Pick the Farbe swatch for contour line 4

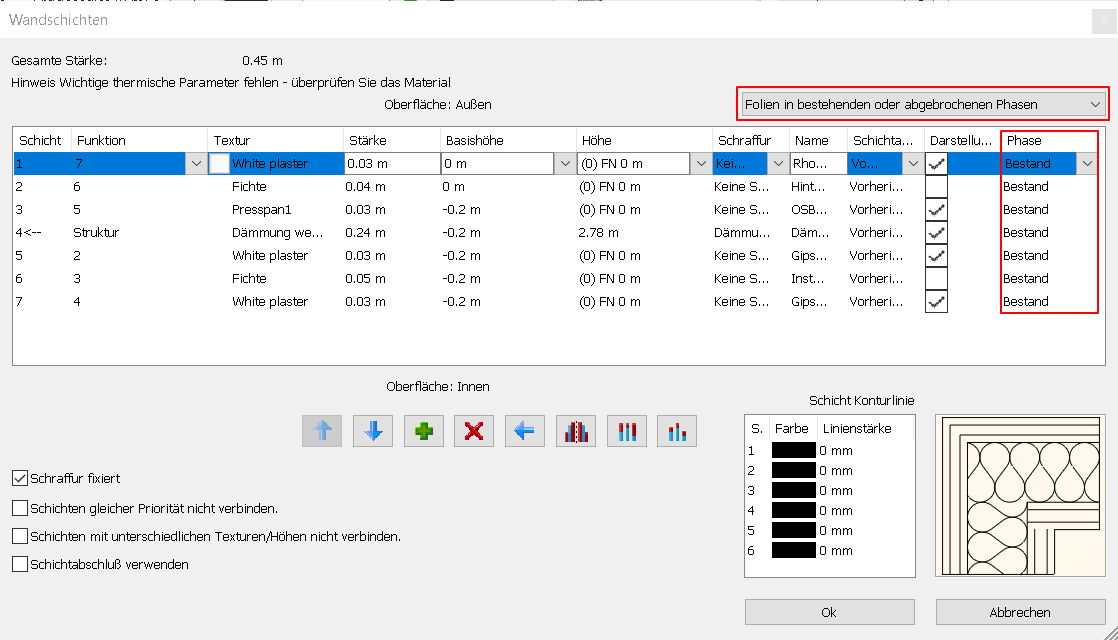tap(794, 510)
